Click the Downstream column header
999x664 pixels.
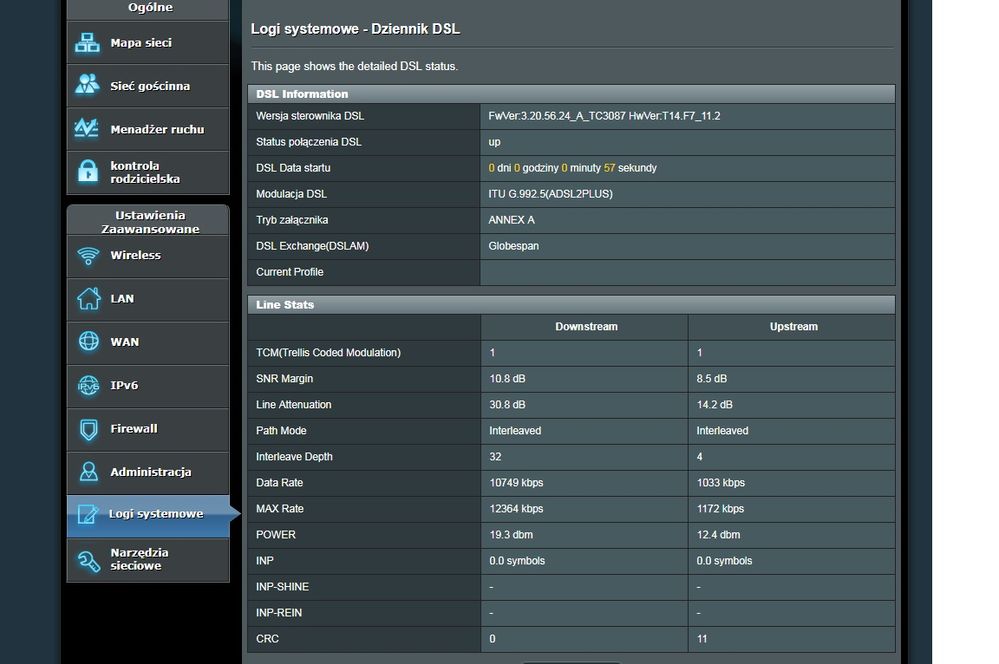click(x=586, y=327)
